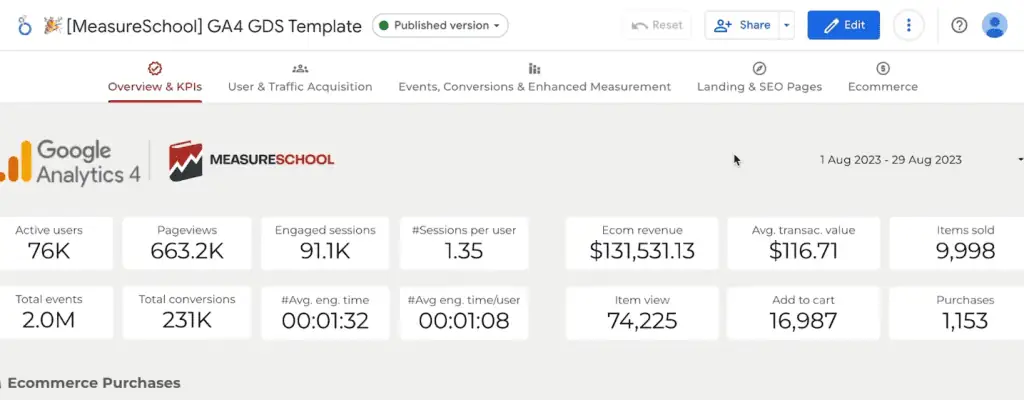
Task: Open the help question mark icon
Action: pos(959,25)
